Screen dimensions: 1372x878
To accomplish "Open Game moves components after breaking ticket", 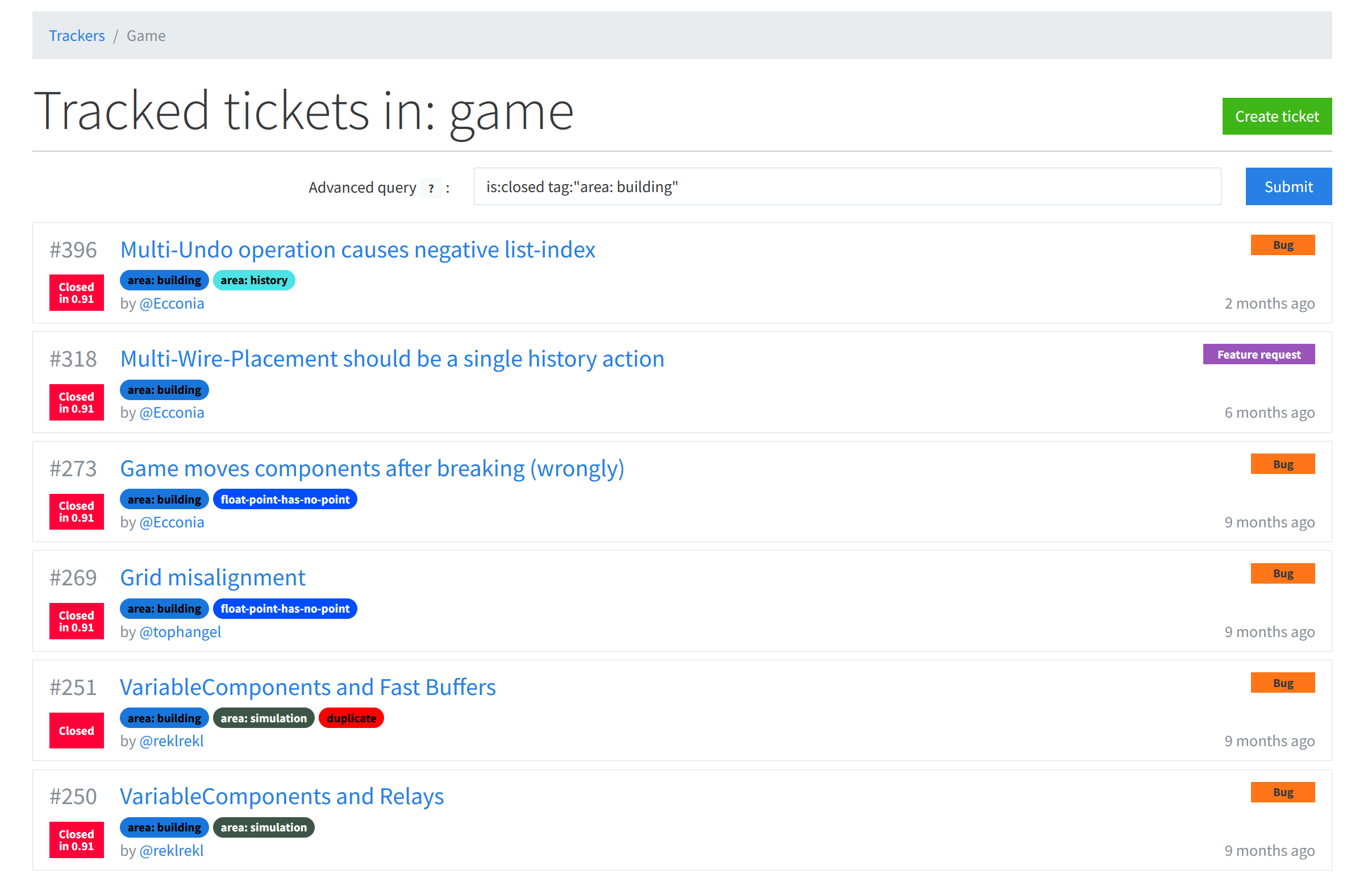I will coord(372,469).
